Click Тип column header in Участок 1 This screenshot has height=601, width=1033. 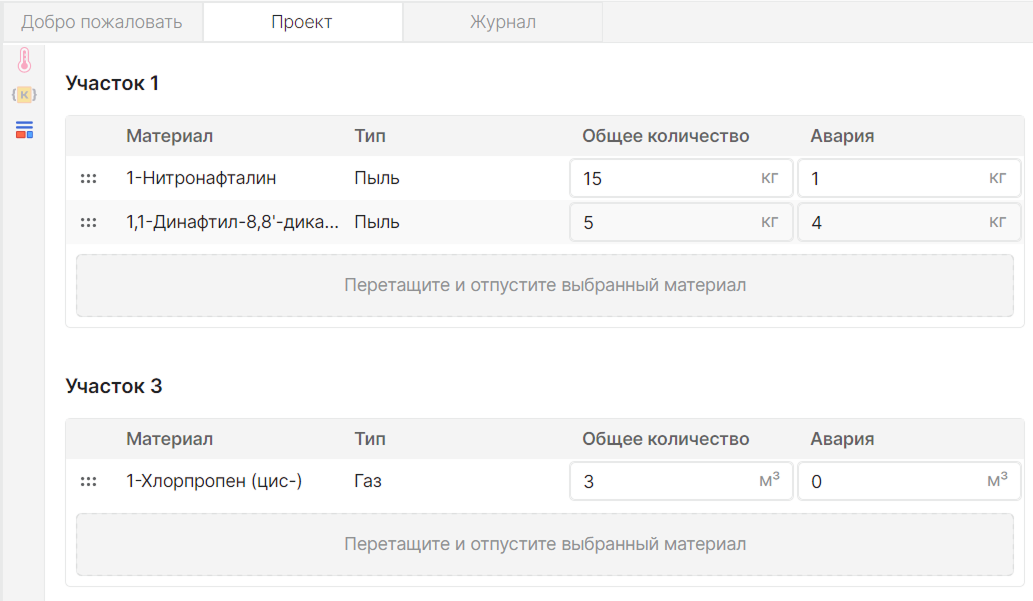[x=370, y=136]
